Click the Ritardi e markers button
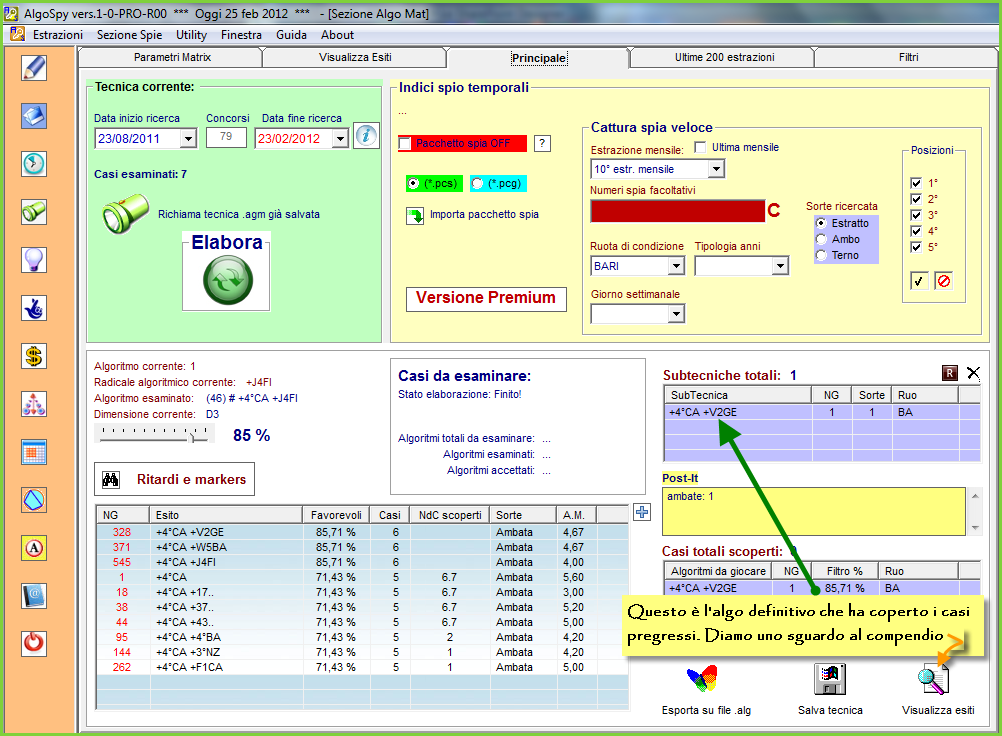Screen dimensions: 1002x736 pos(174,480)
